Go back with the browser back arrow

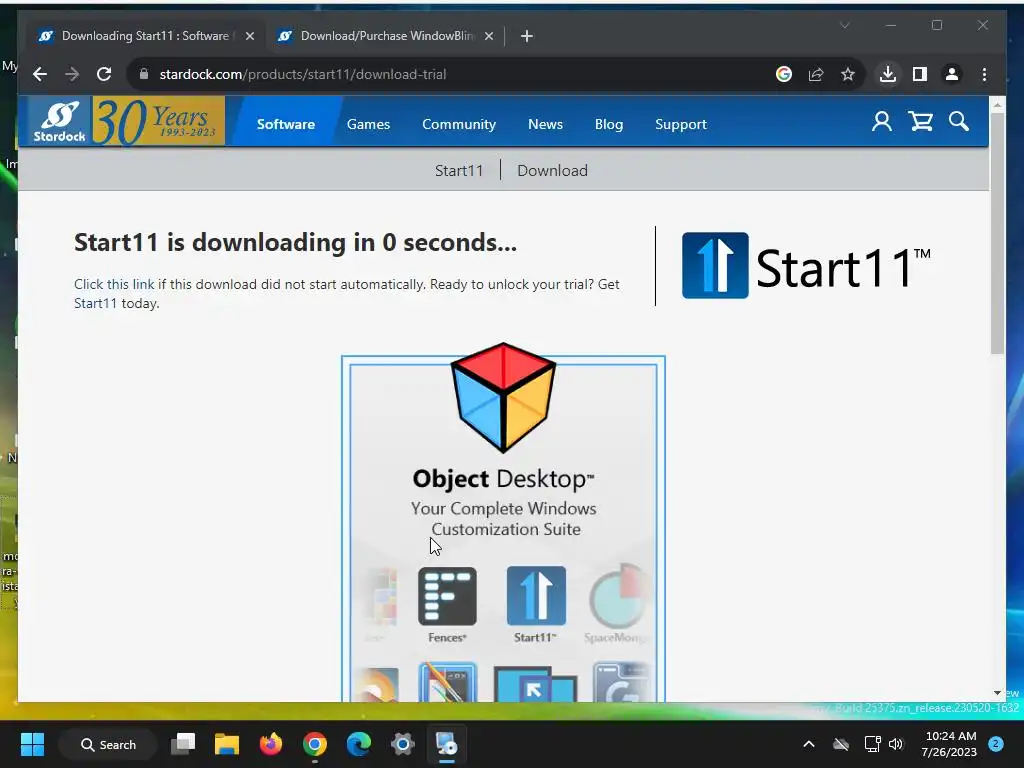pyautogui.click(x=40, y=74)
